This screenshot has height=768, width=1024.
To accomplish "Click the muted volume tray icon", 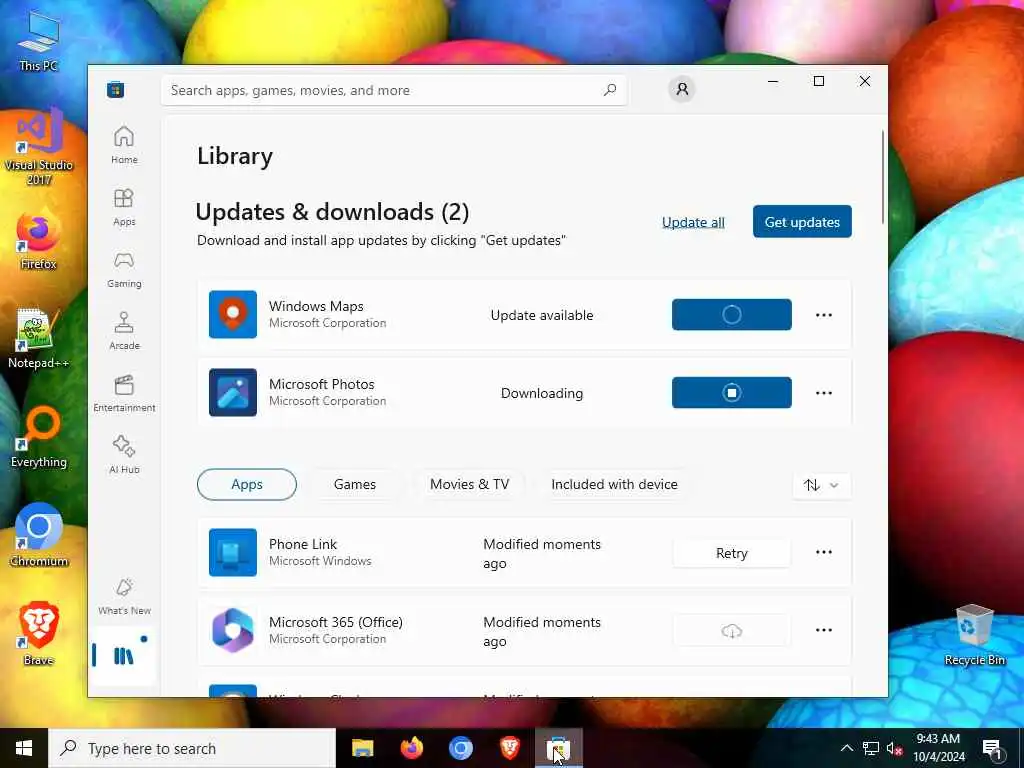I will (x=894, y=748).
